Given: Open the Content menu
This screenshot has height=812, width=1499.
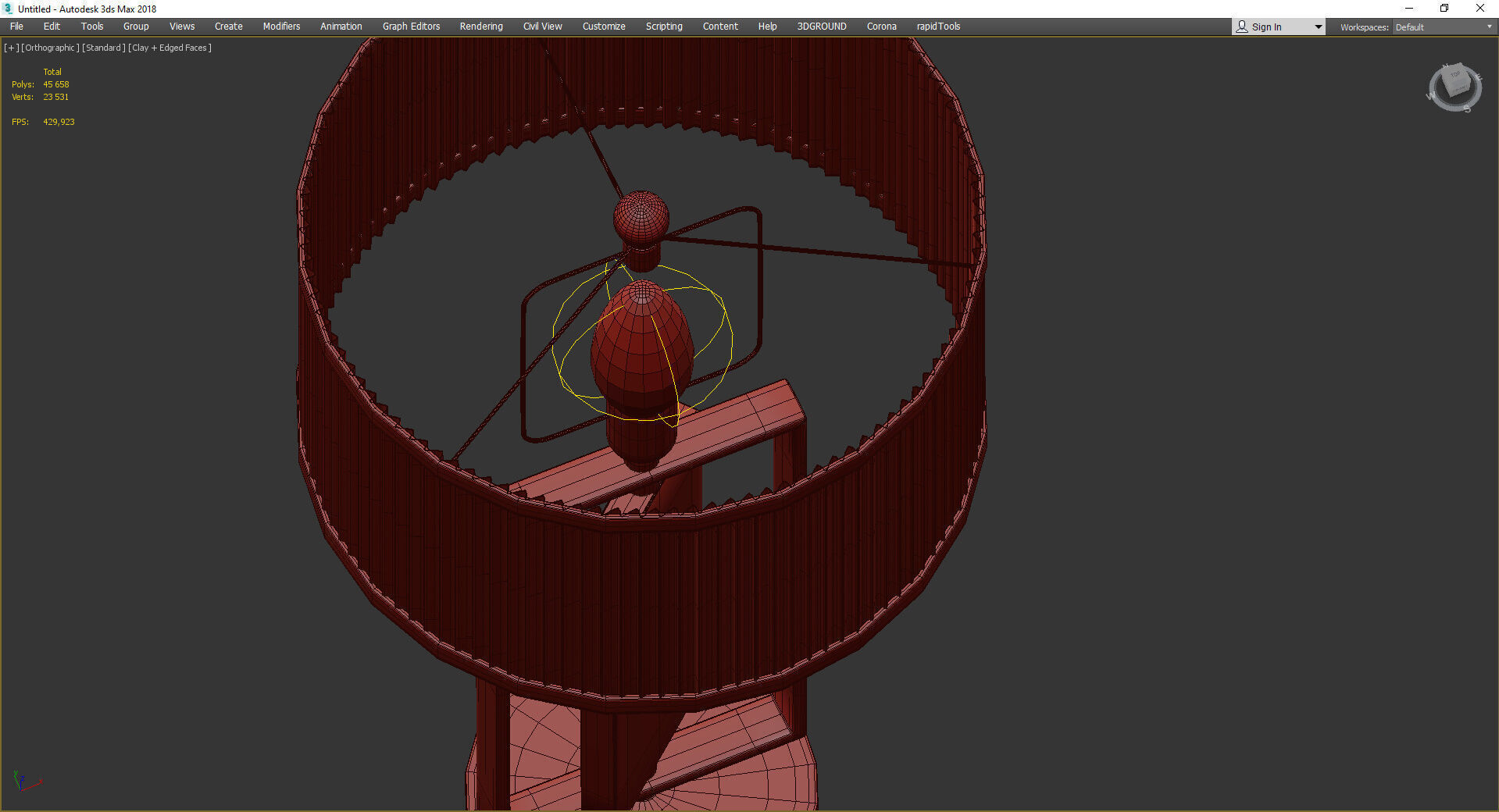Looking at the screenshot, I should point(720,27).
